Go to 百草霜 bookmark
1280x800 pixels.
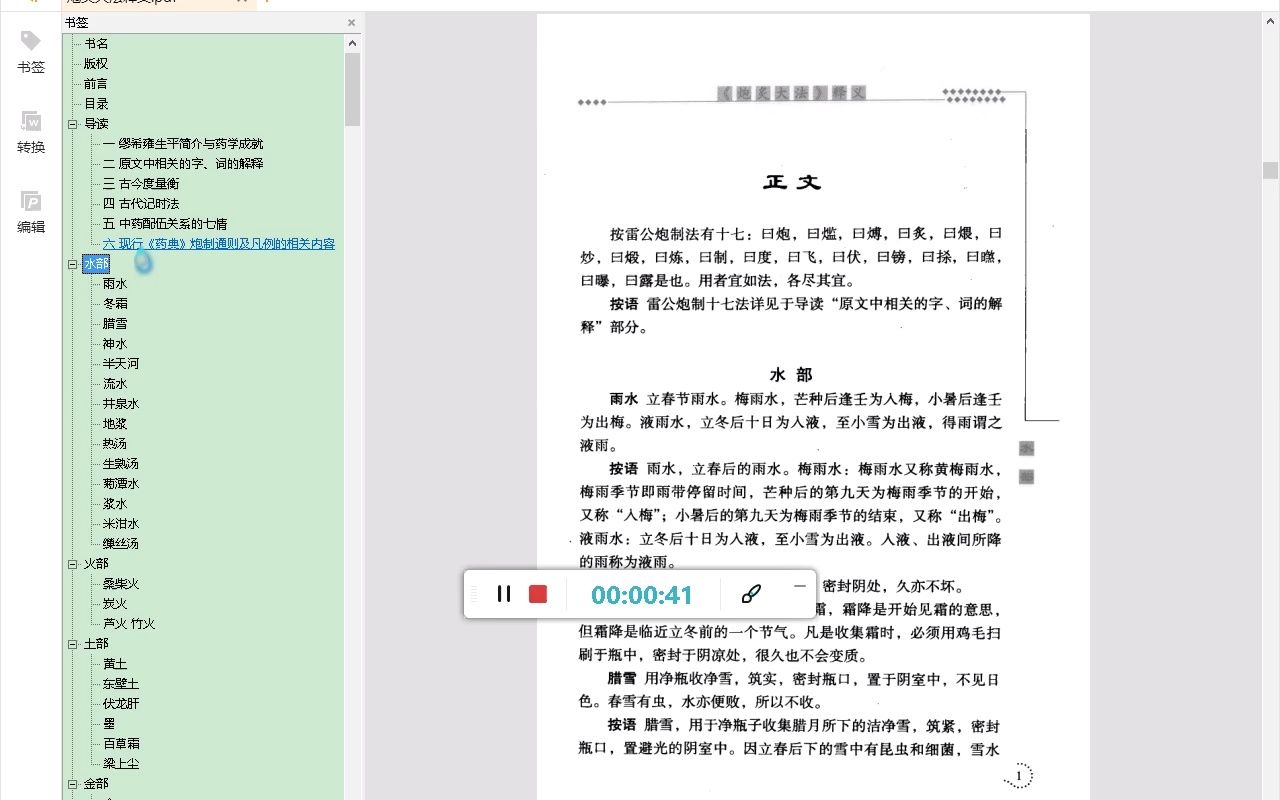click(121, 743)
